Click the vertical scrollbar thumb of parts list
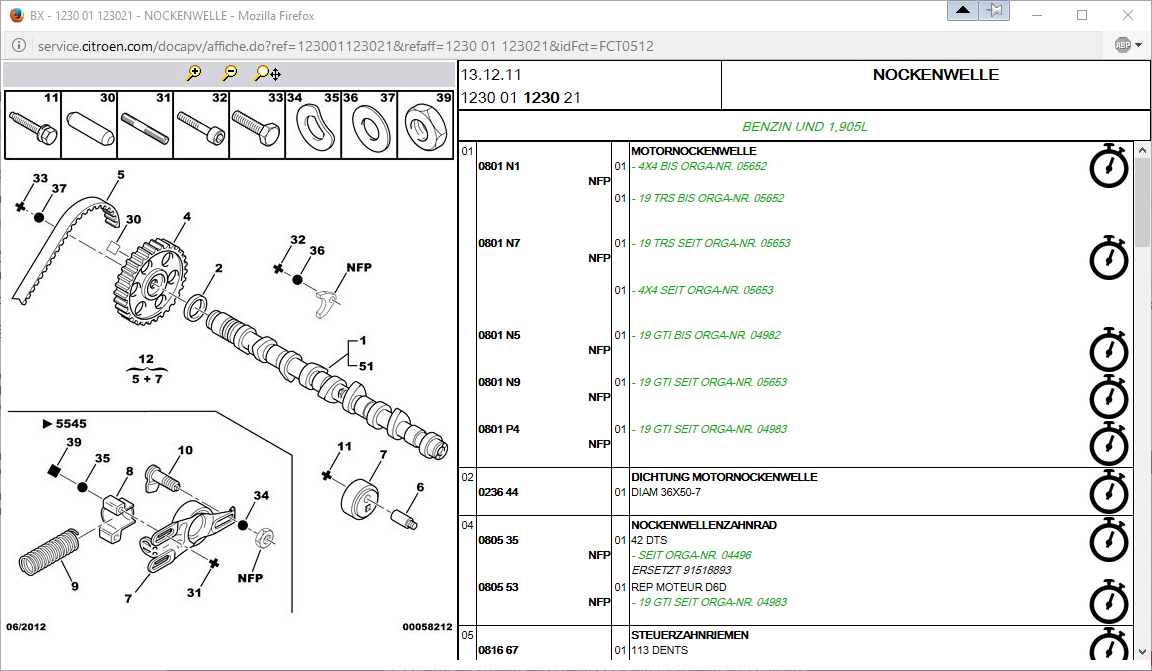Screen dimensions: 1152x671 (x=1142, y=203)
